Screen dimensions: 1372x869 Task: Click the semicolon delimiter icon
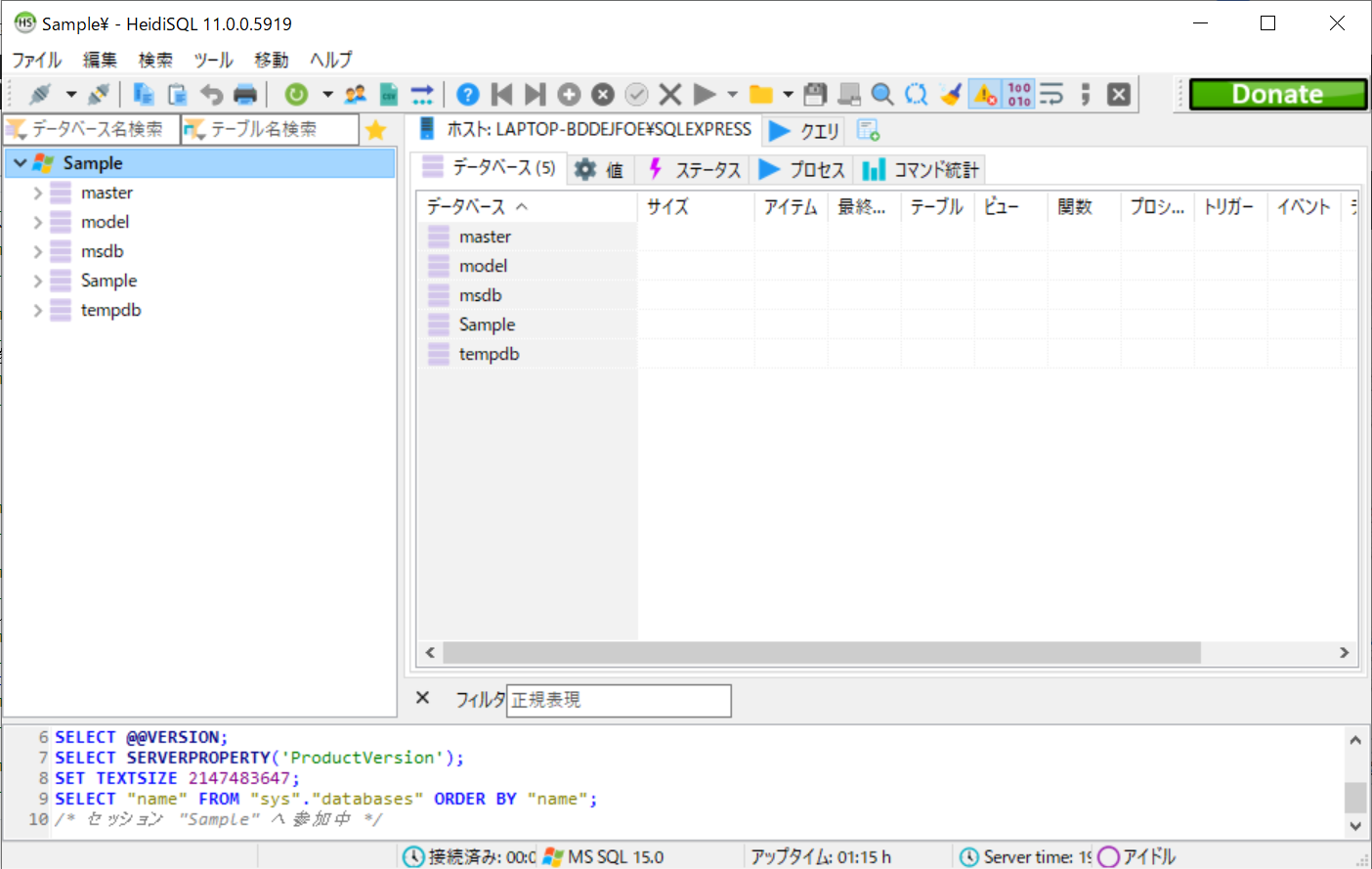tap(1086, 94)
